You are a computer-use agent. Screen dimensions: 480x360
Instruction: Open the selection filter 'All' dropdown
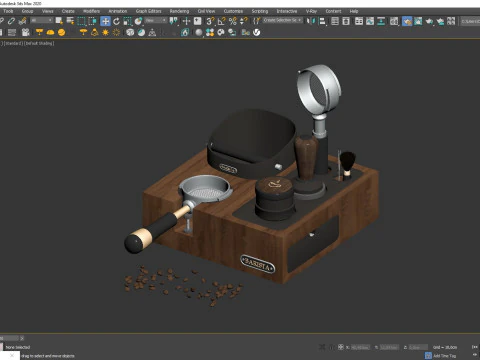(x=42, y=21)
